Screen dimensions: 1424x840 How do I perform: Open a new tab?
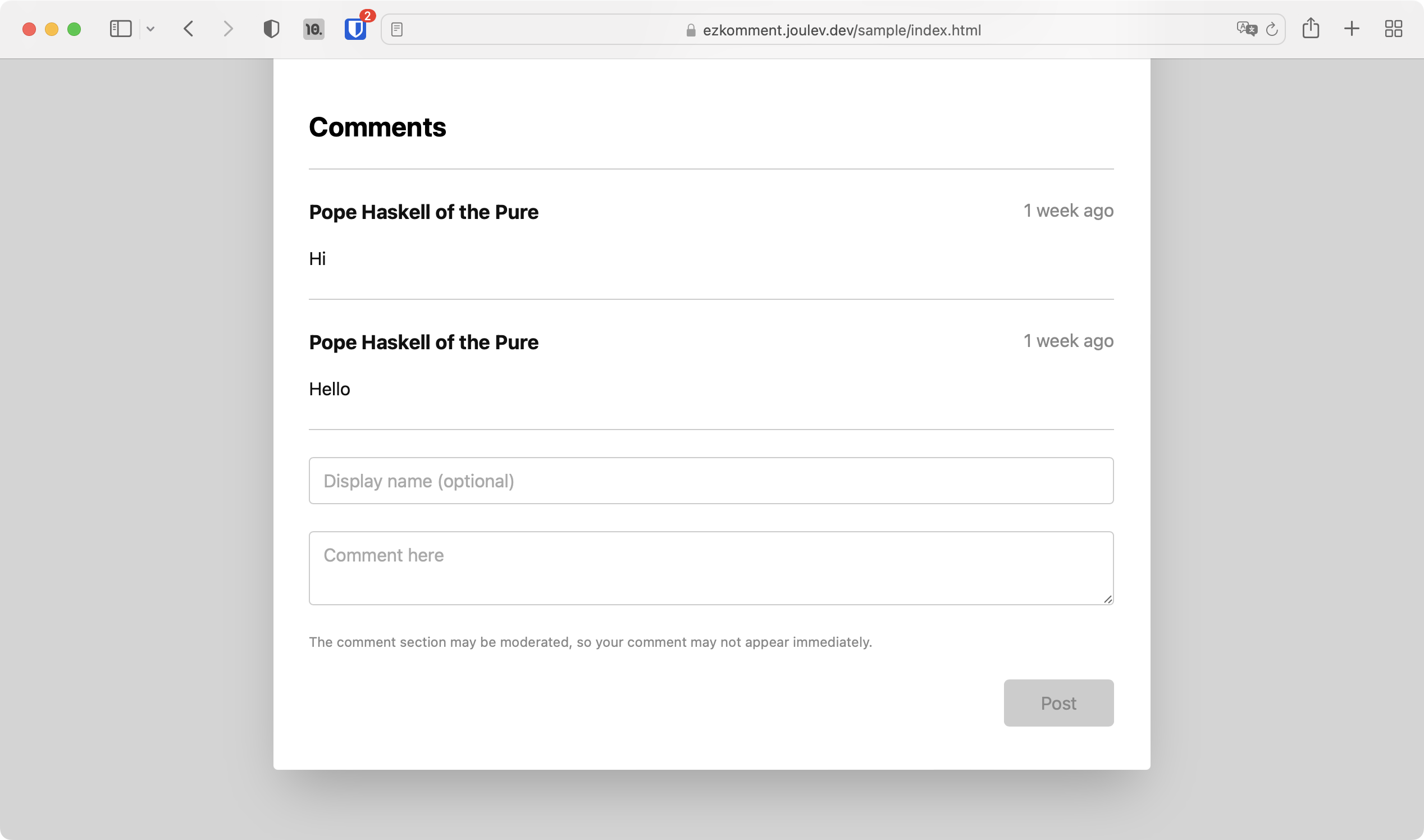coord(1352,29)
